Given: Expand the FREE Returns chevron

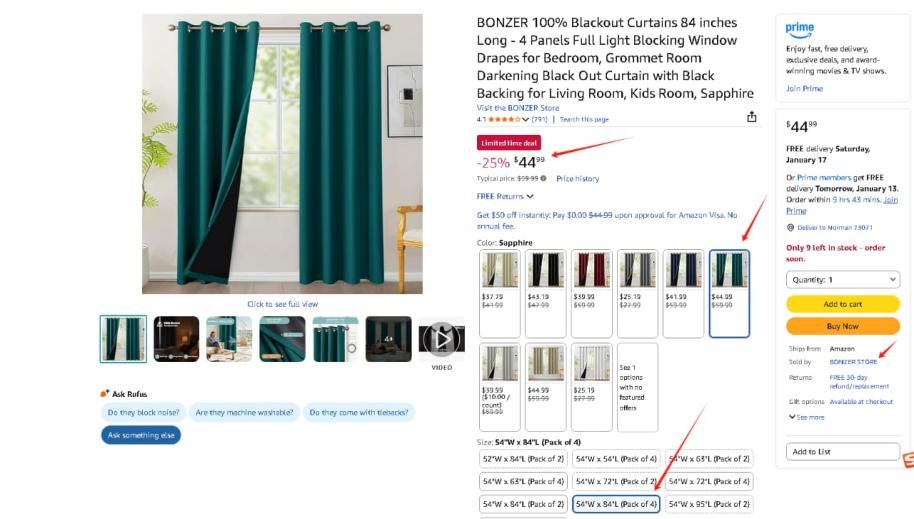Looking at the screenshot, I should (530, 197).
